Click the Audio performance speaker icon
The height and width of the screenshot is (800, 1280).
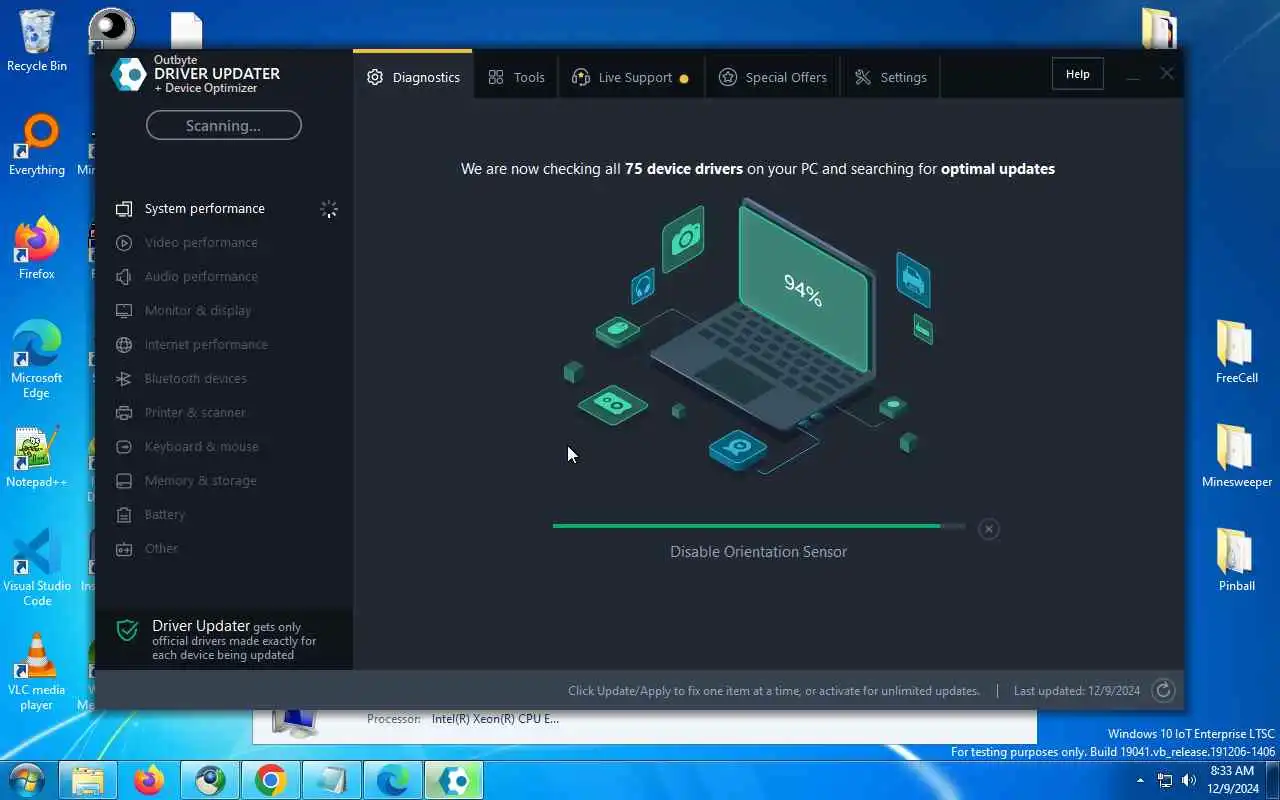124,277
